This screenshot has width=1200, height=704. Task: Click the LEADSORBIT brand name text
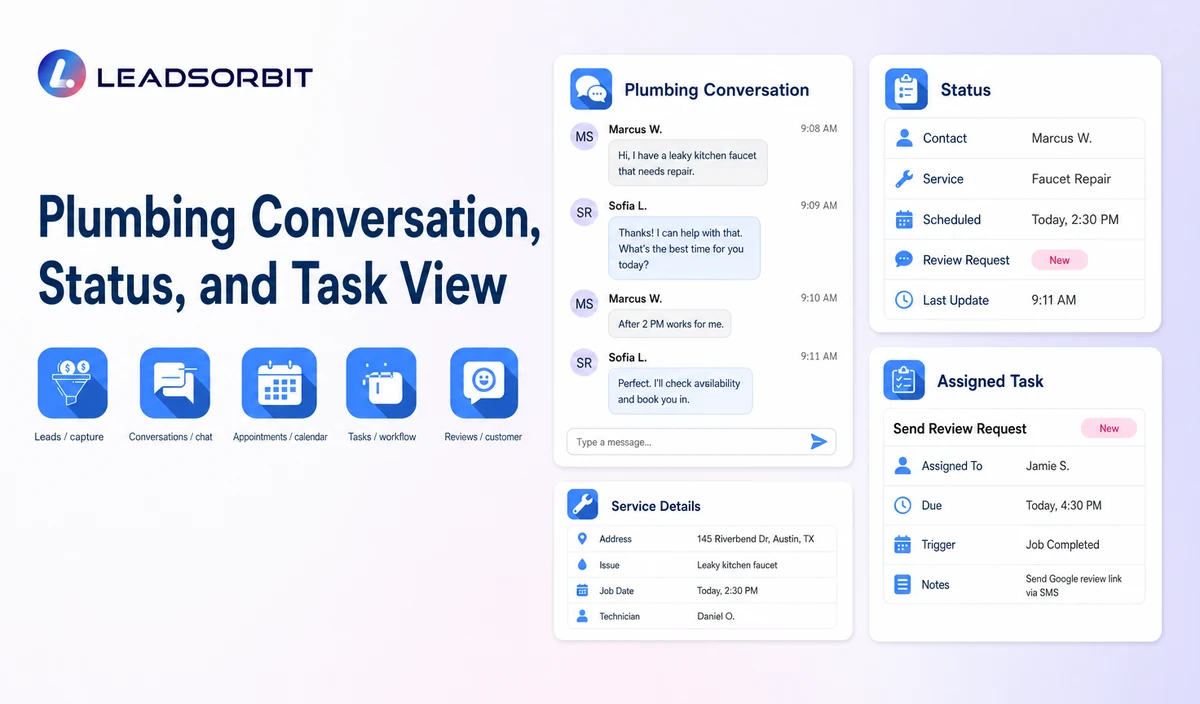click(x=205, y=77)
